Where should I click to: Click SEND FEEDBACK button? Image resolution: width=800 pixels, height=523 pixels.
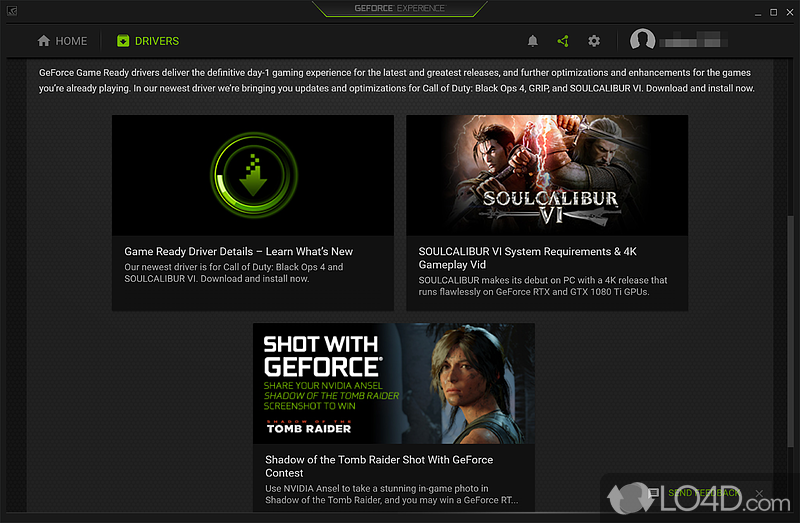click(704, 493)
